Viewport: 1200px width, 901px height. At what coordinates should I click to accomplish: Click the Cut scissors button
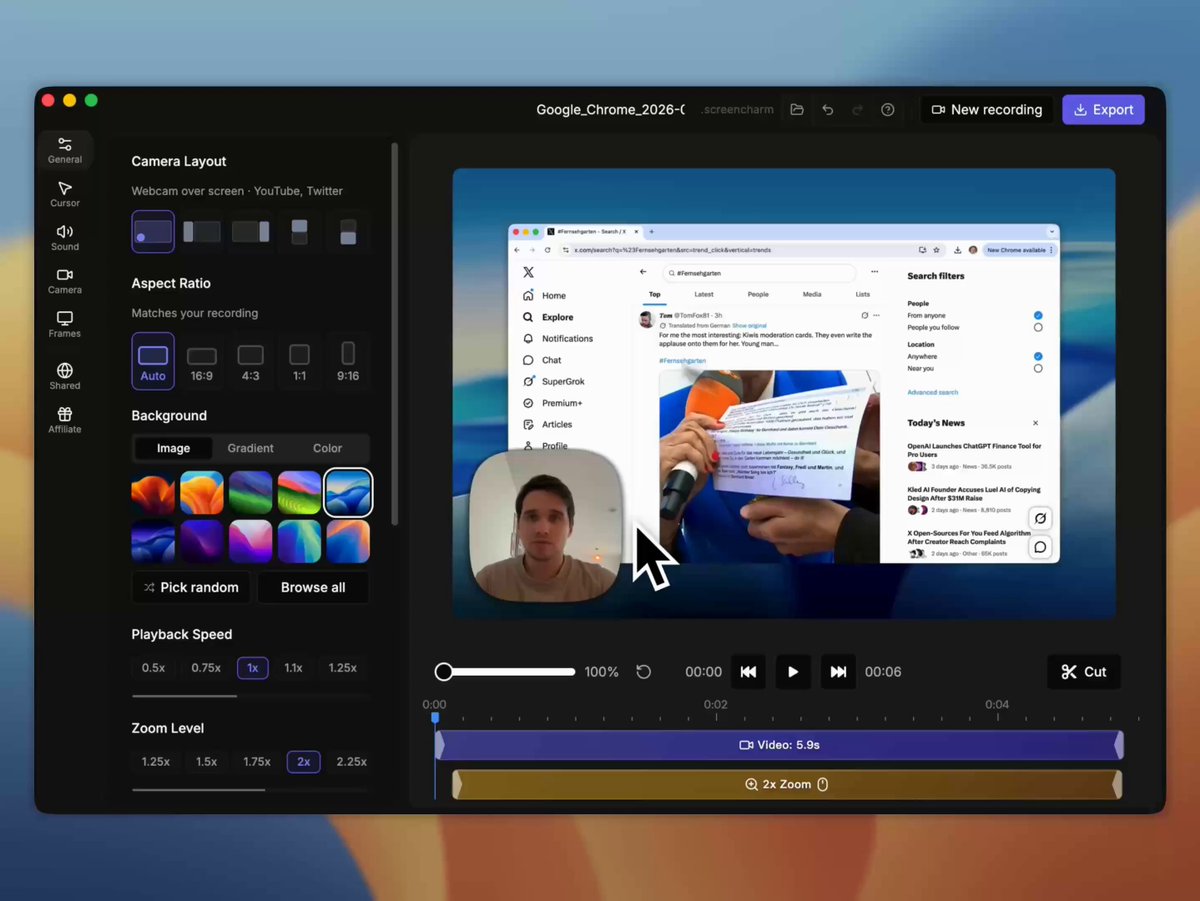[1084, 672]
